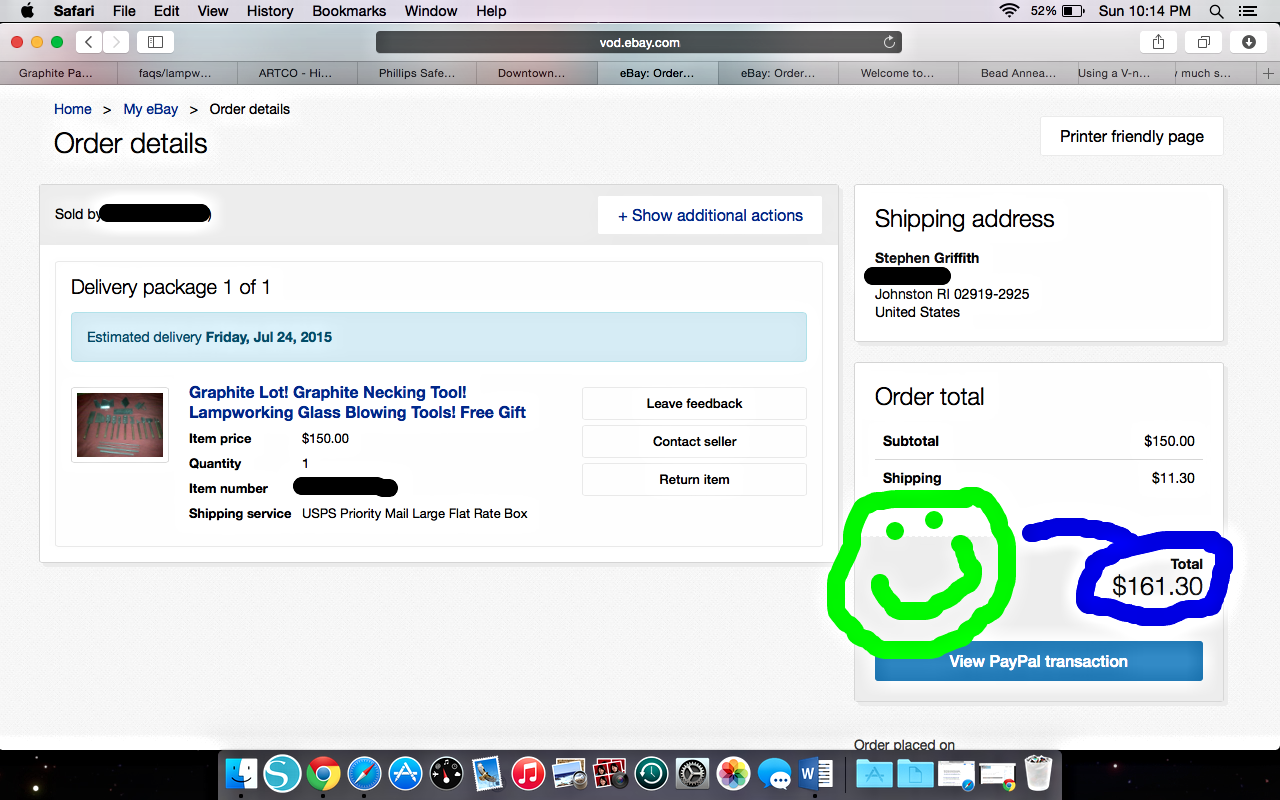Viewport: 1280px width, 800px height.
Task: Switch to the Bead Annea... tab
Action: click(x=1017, y=73)
